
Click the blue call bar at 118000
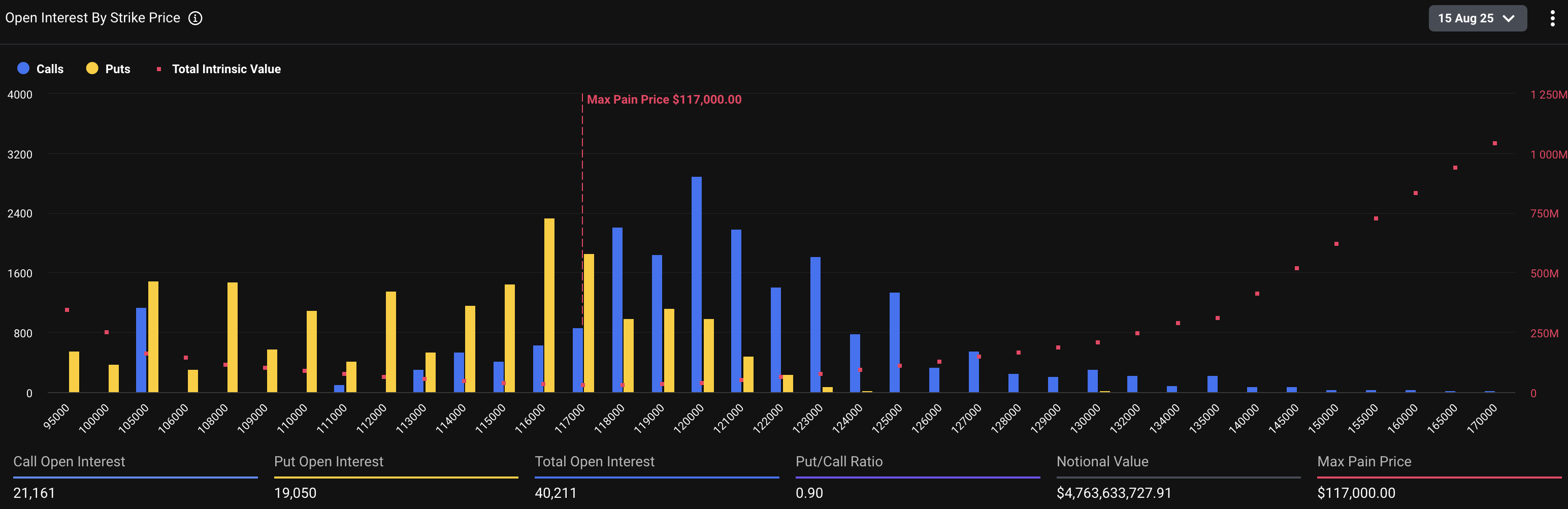coord(617,309)
